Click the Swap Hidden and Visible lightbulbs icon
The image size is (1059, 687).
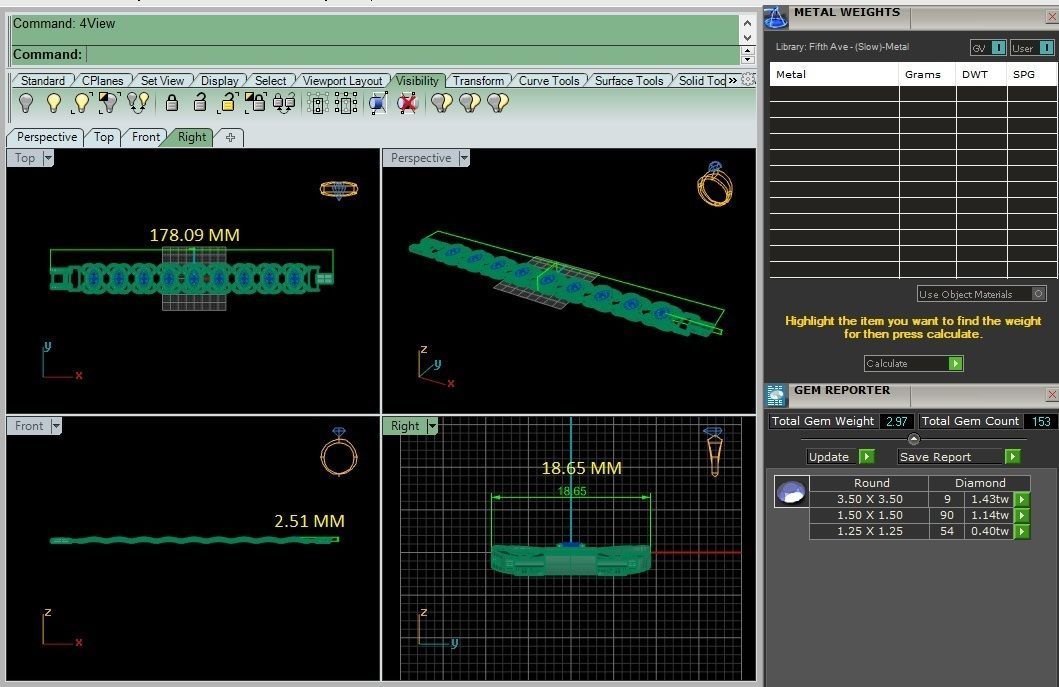pyautogui.click(x=138, y=103)
